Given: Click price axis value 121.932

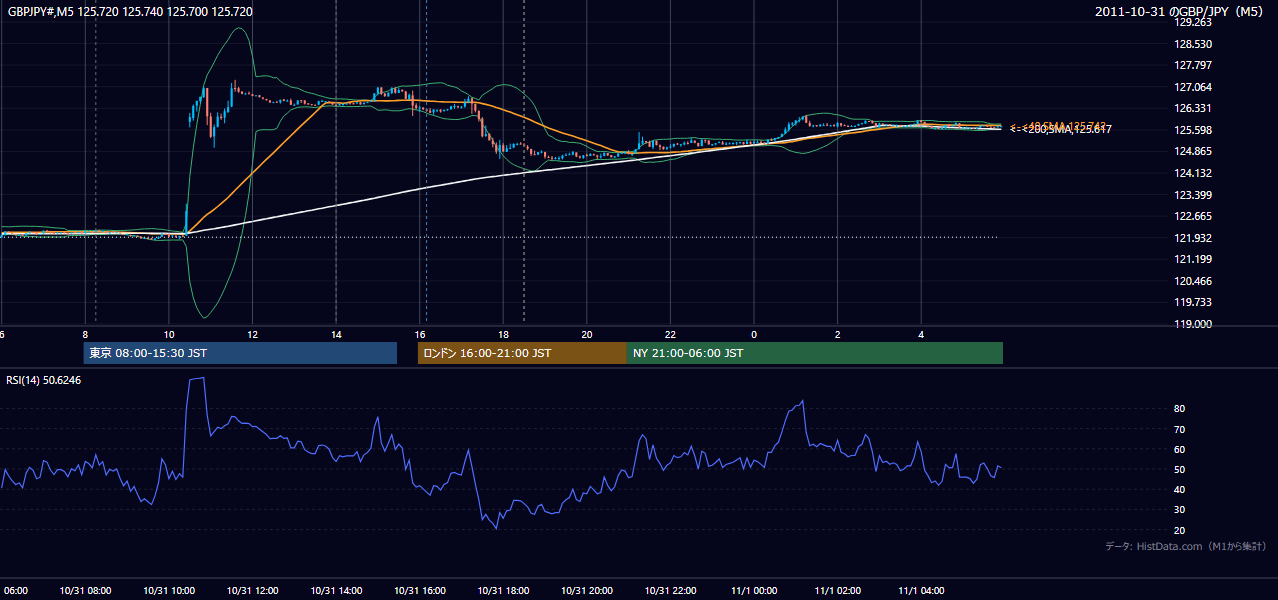Looking at the screenshot, I should (x=1192, y=238).
